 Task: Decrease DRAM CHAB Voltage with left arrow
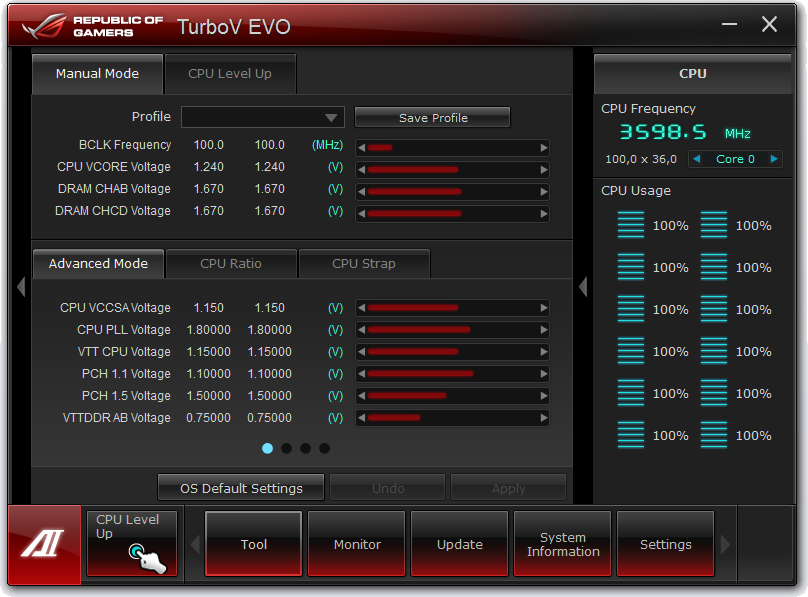click(362, 192)
